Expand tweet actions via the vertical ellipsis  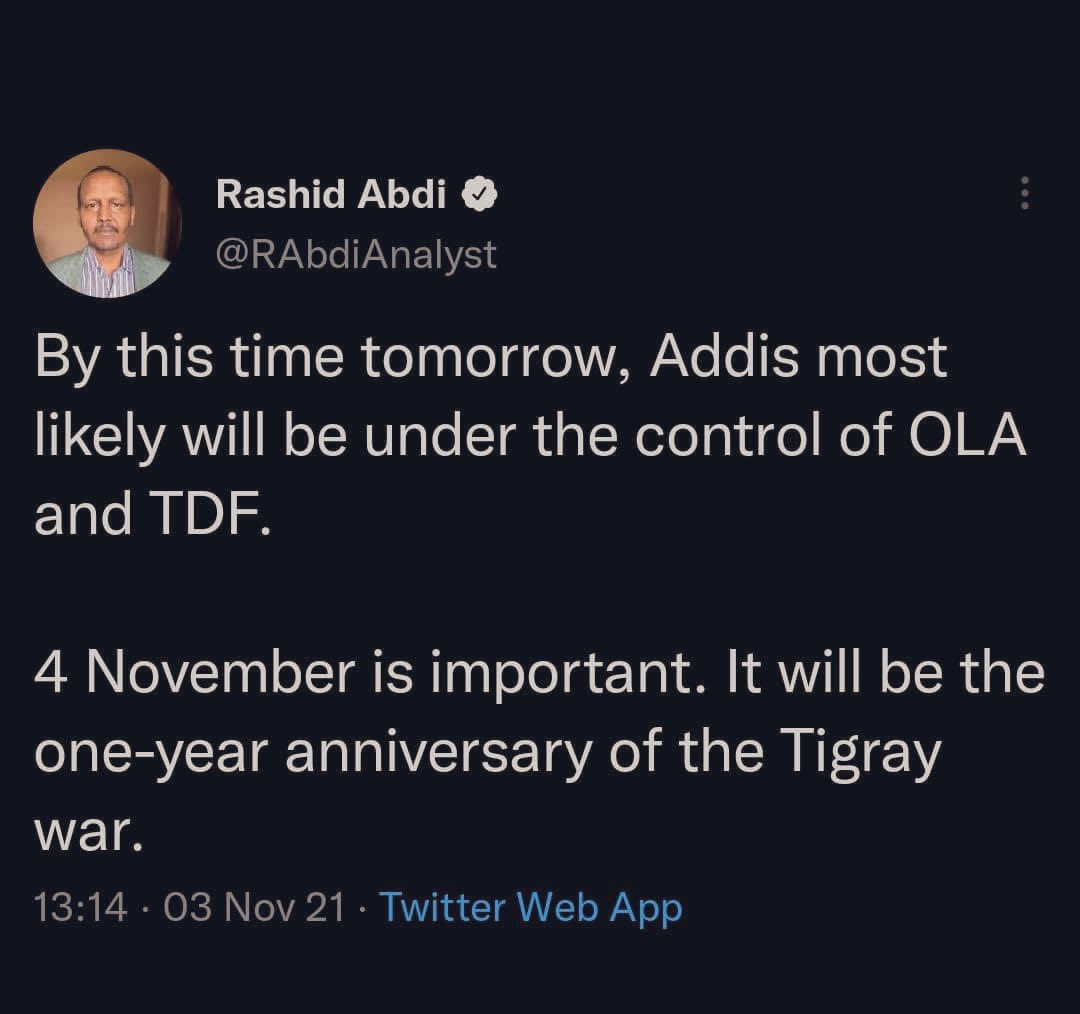[x=1023, y=193]
